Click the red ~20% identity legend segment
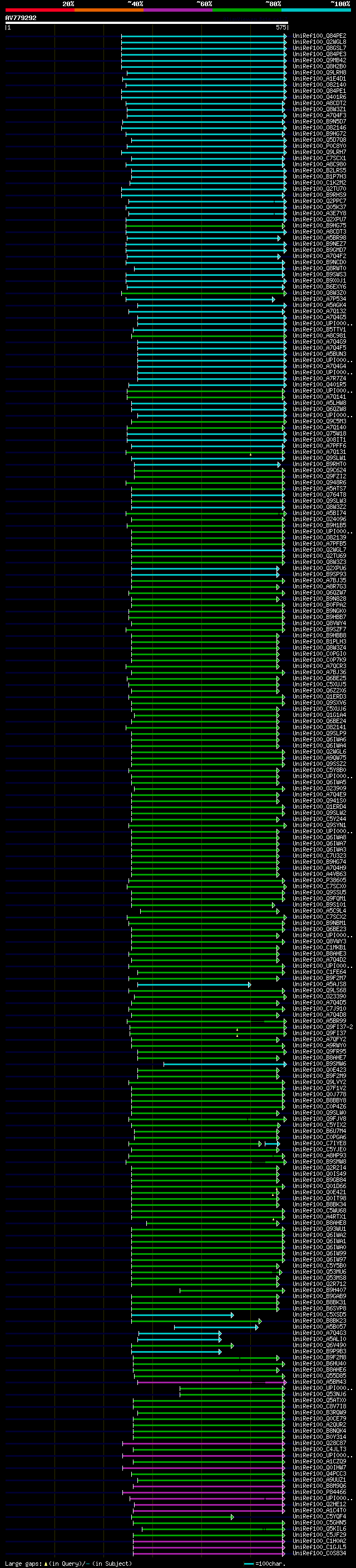The image size is (356, 1568). [39, 10]
